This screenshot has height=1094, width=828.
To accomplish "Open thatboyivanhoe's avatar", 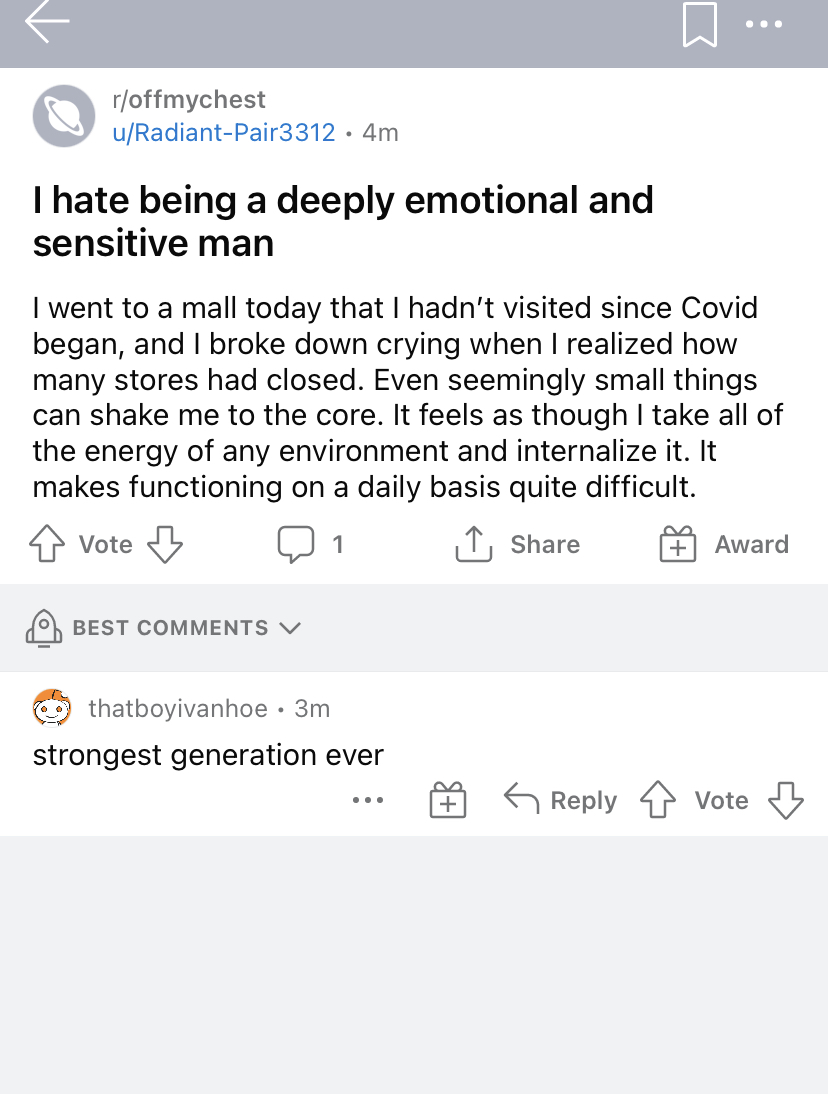I will 52,709.
